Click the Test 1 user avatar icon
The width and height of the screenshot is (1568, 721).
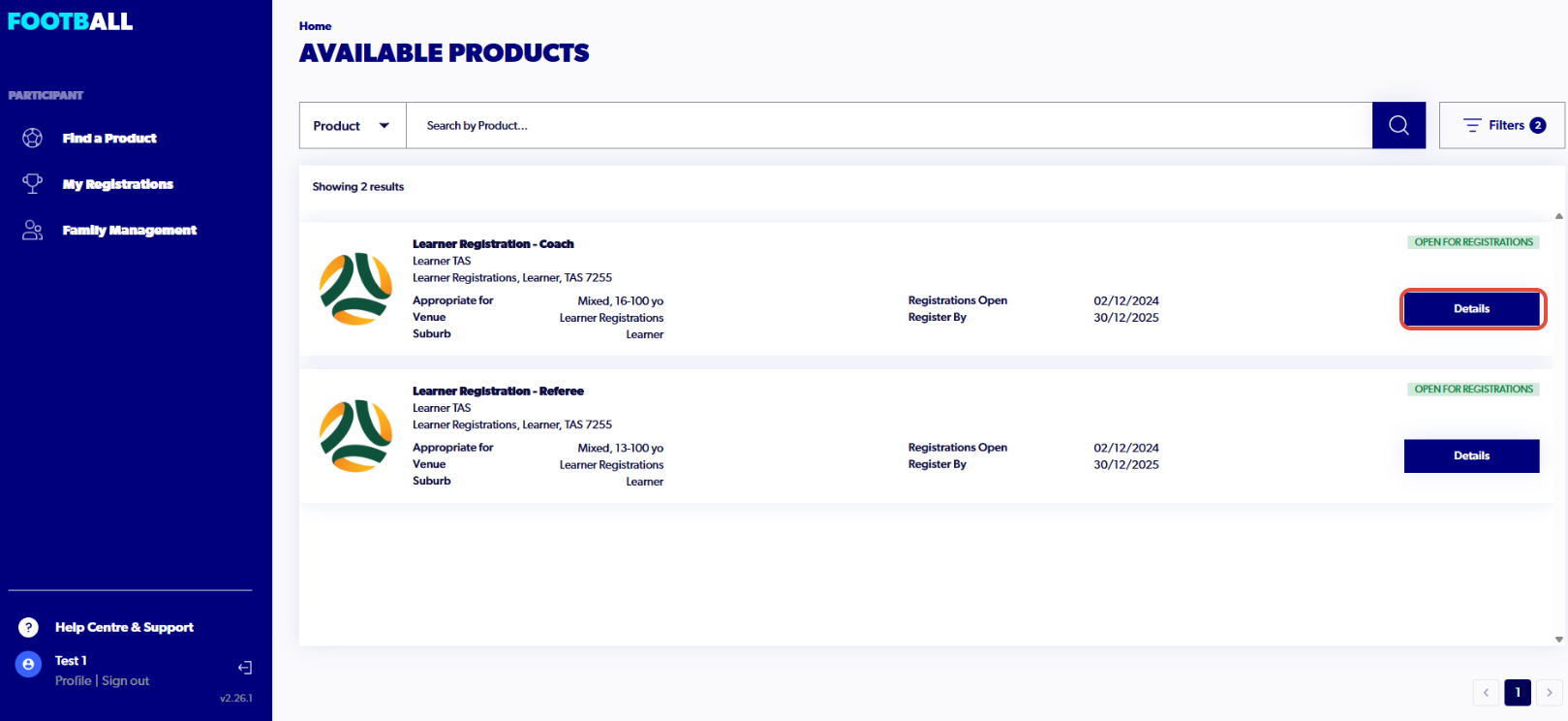[29, 664]
